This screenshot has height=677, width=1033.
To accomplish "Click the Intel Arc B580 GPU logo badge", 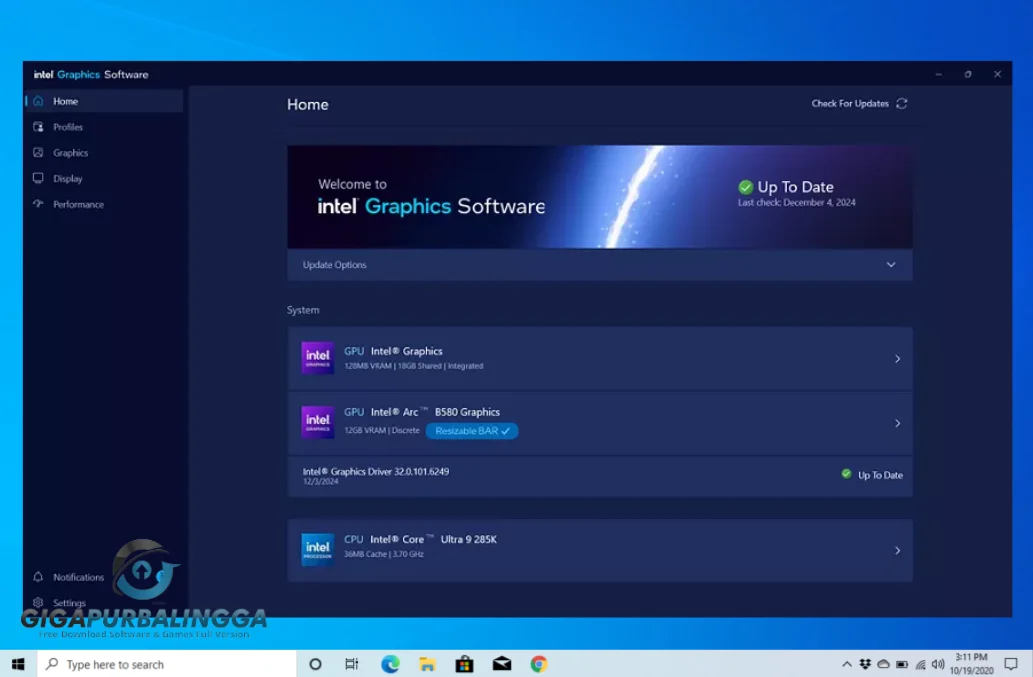I will coord(318,422).
